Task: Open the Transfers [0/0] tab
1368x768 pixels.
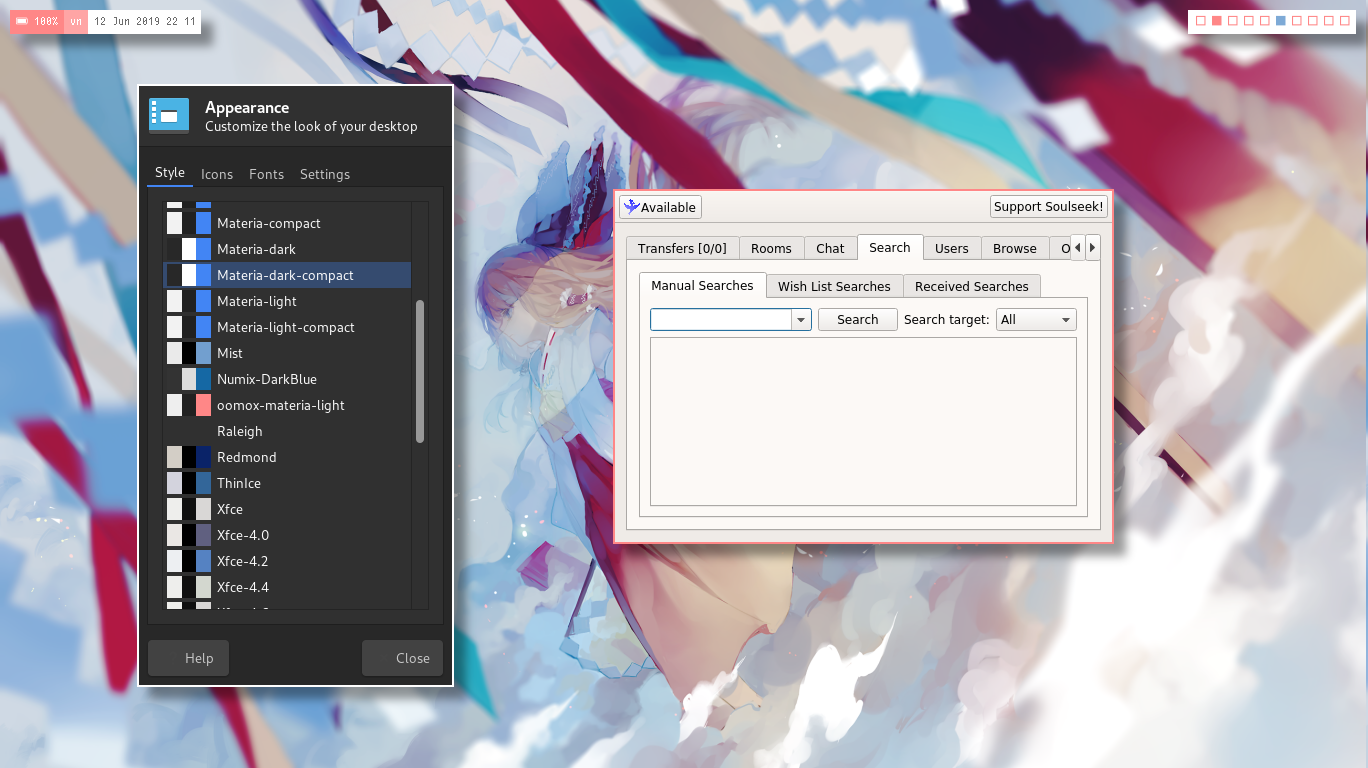Action: coord(682,248)
